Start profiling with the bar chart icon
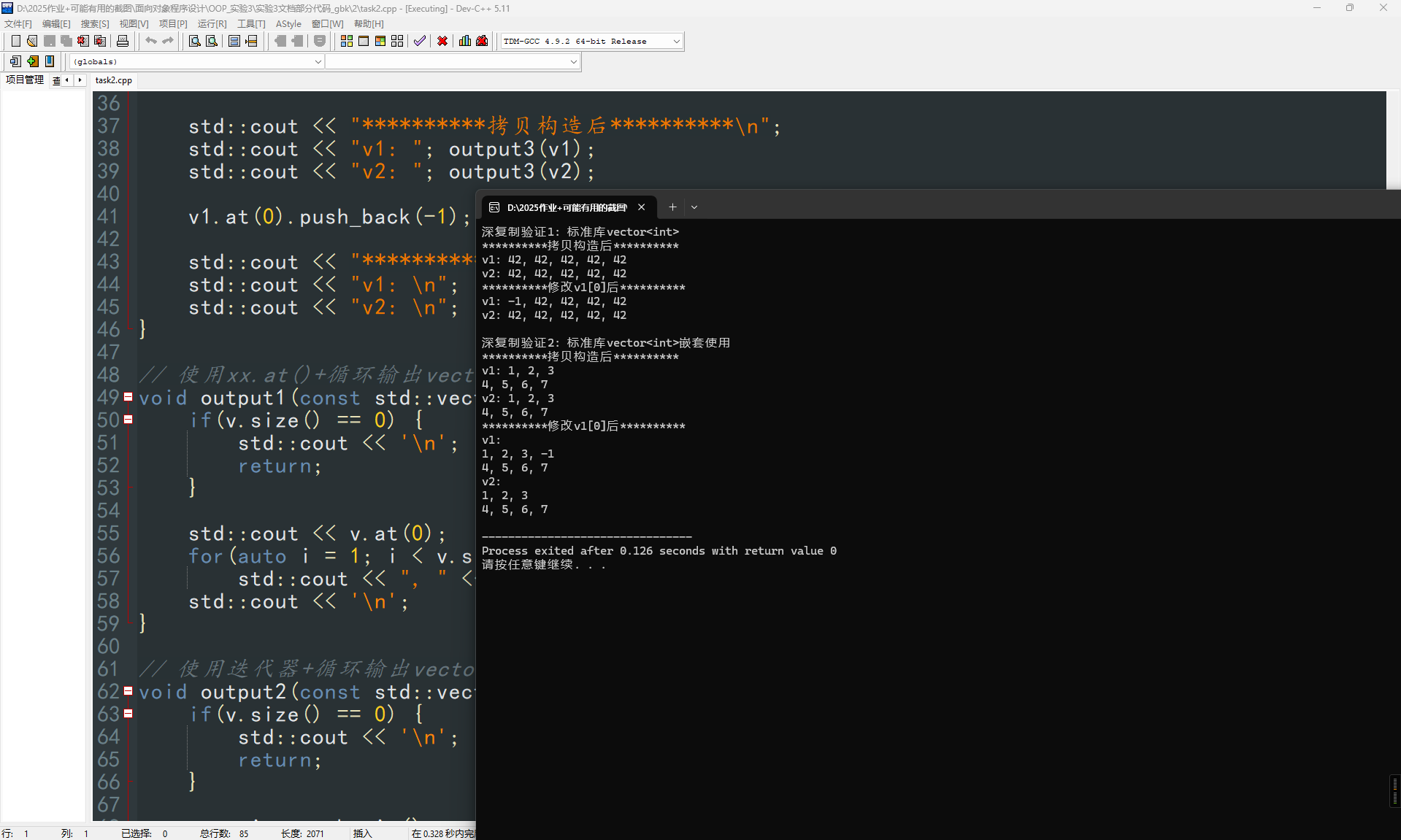This screenshot has width=1401, height=840. point(465,41)
